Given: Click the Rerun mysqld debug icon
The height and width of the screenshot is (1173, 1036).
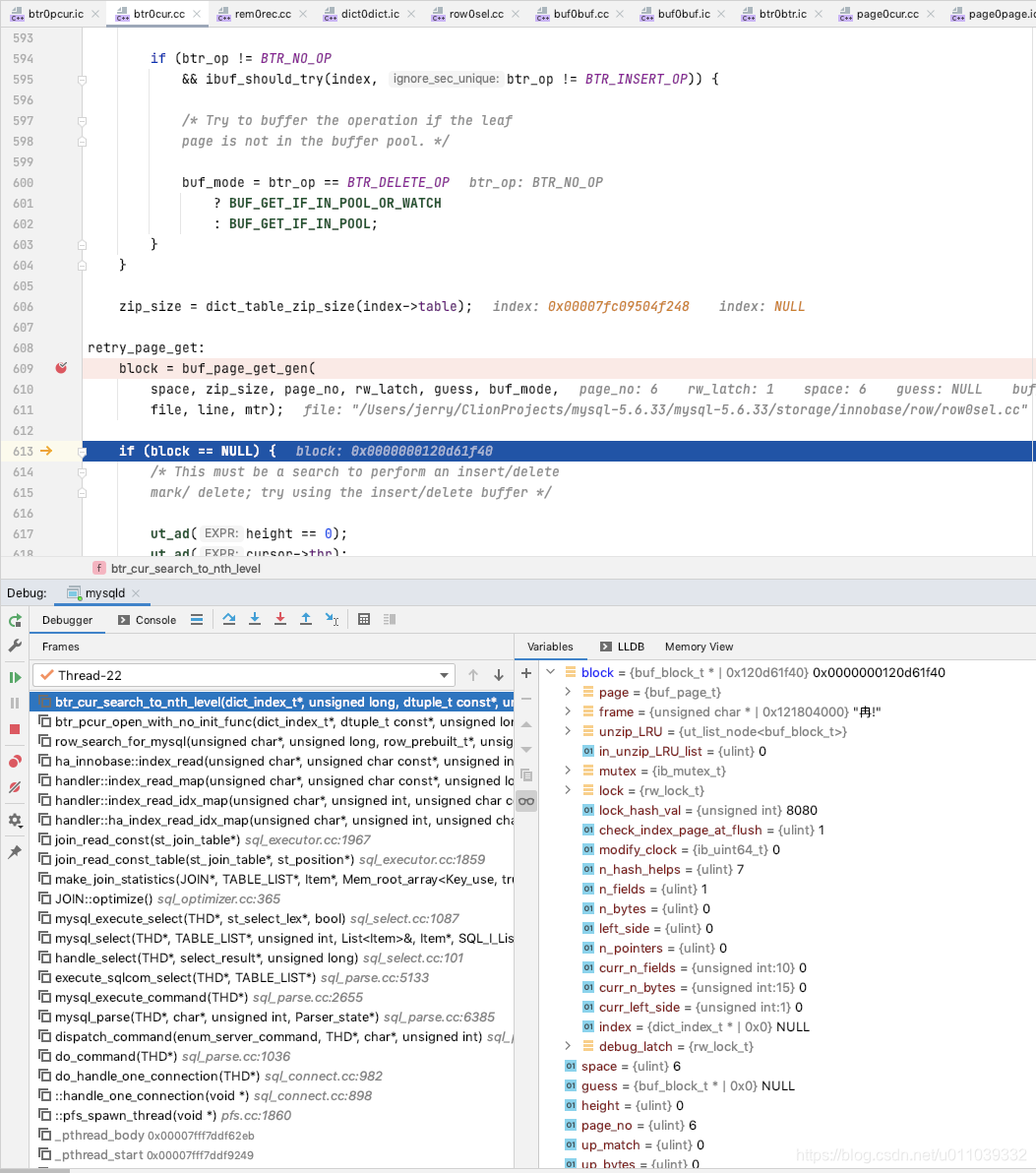Looking at the screenshot, I should click(x=15, y=620).
